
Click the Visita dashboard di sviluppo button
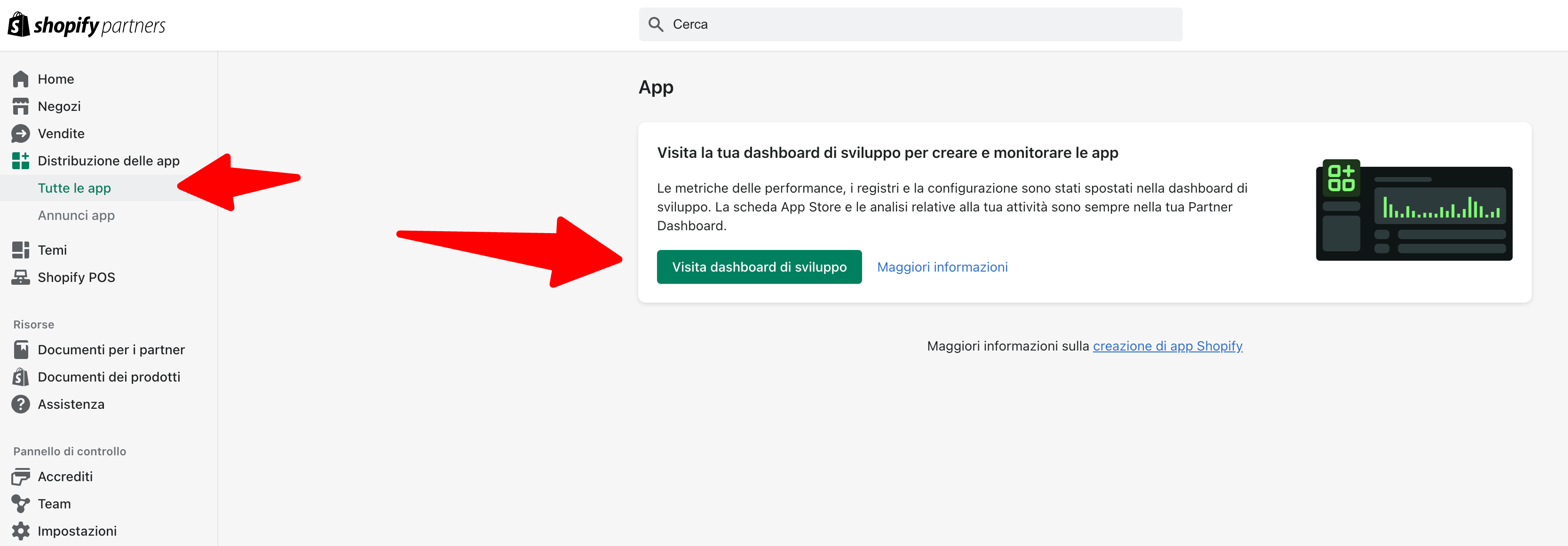[759, 267]
